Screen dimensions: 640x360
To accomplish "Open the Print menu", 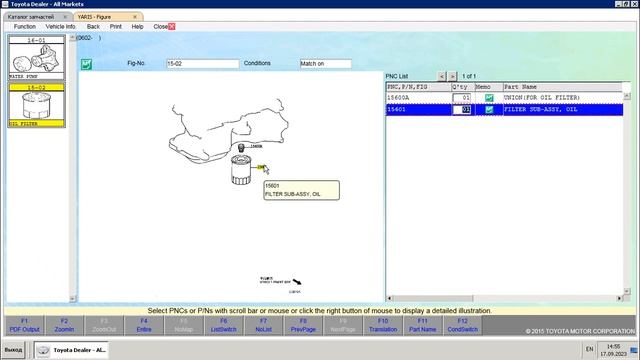I will [116, 27].
